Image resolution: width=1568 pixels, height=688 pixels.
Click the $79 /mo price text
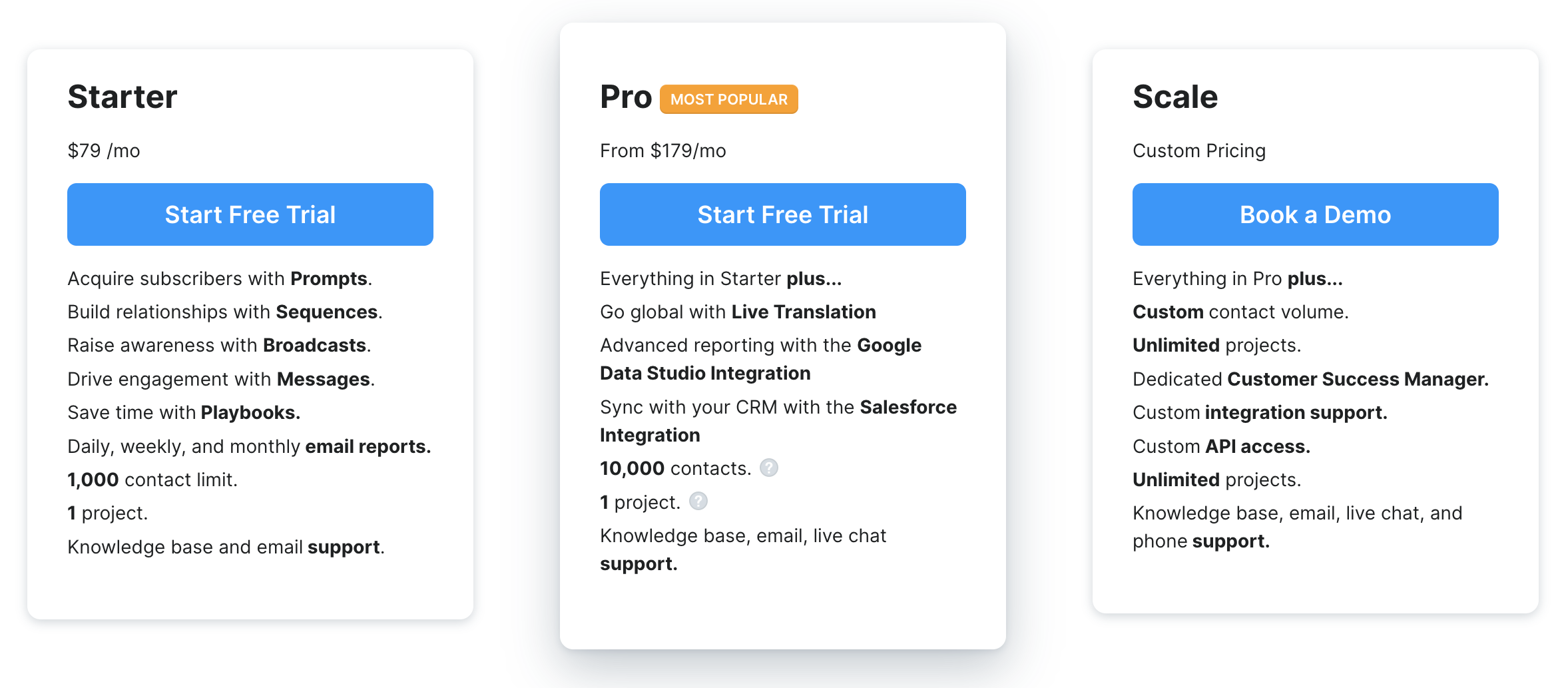pos(104,151)
